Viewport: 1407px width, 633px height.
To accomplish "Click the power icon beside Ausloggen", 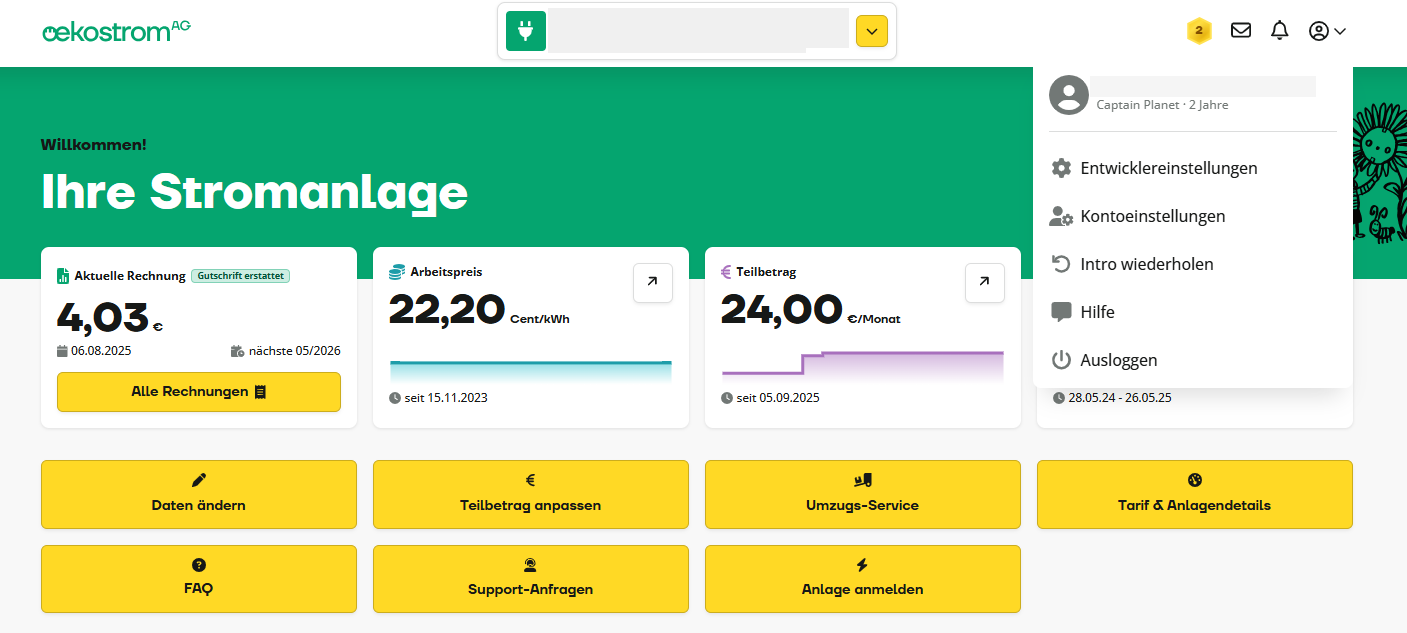I will [1061, 360].
